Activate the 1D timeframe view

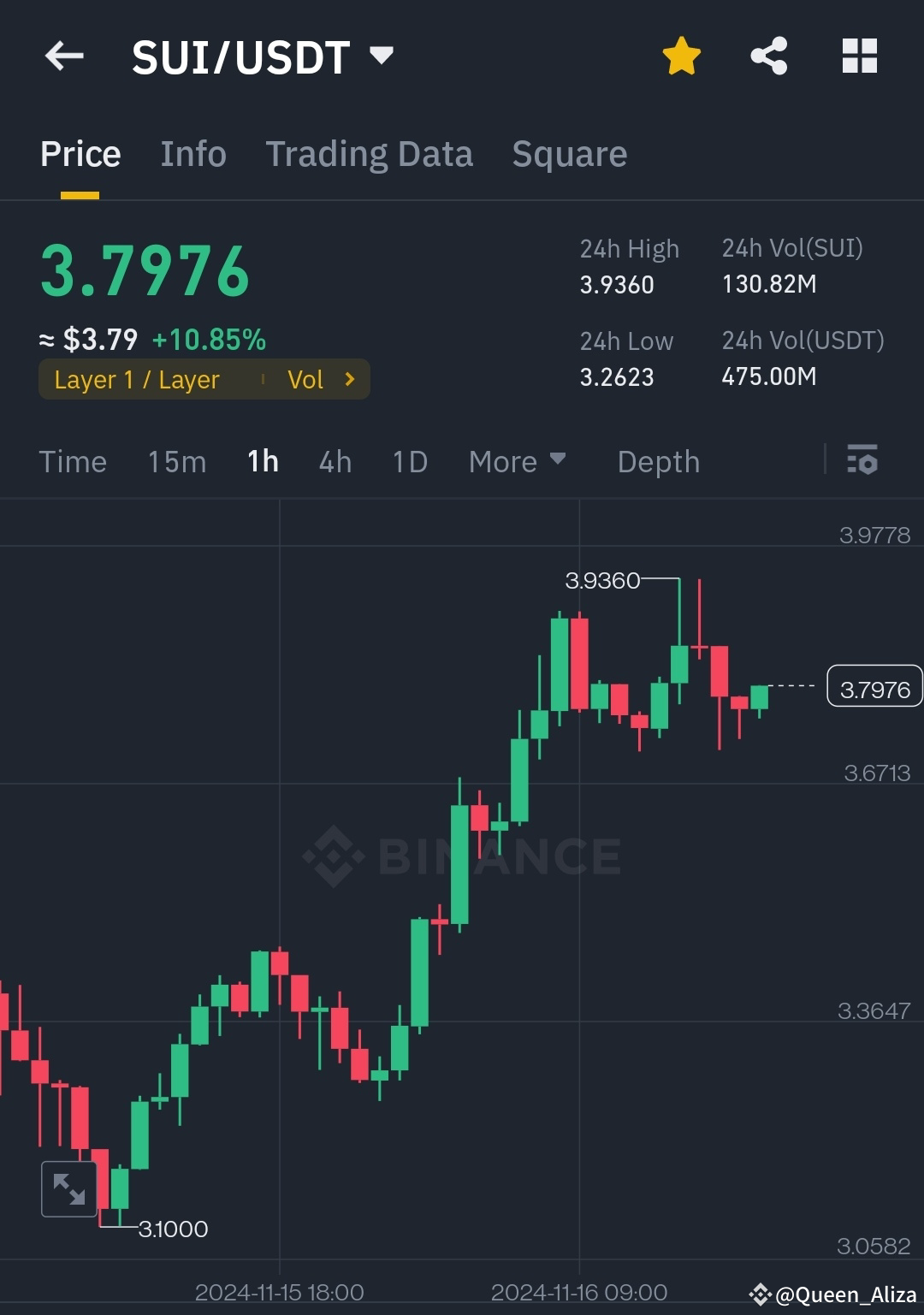409,461
